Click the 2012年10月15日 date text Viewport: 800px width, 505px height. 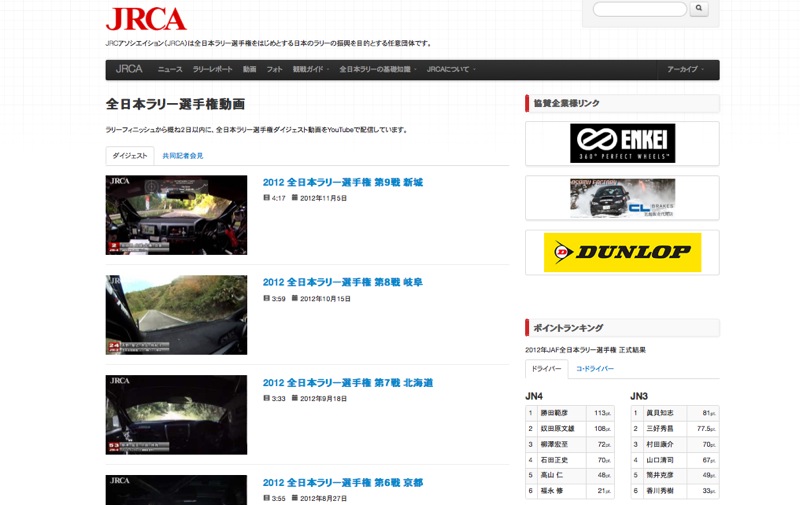325,298
